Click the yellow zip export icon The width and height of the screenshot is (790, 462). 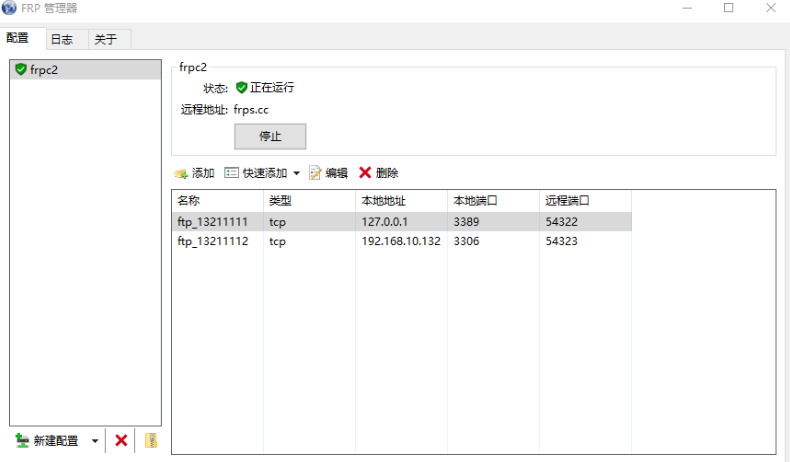pyautogui.click(x=151, y=440)
